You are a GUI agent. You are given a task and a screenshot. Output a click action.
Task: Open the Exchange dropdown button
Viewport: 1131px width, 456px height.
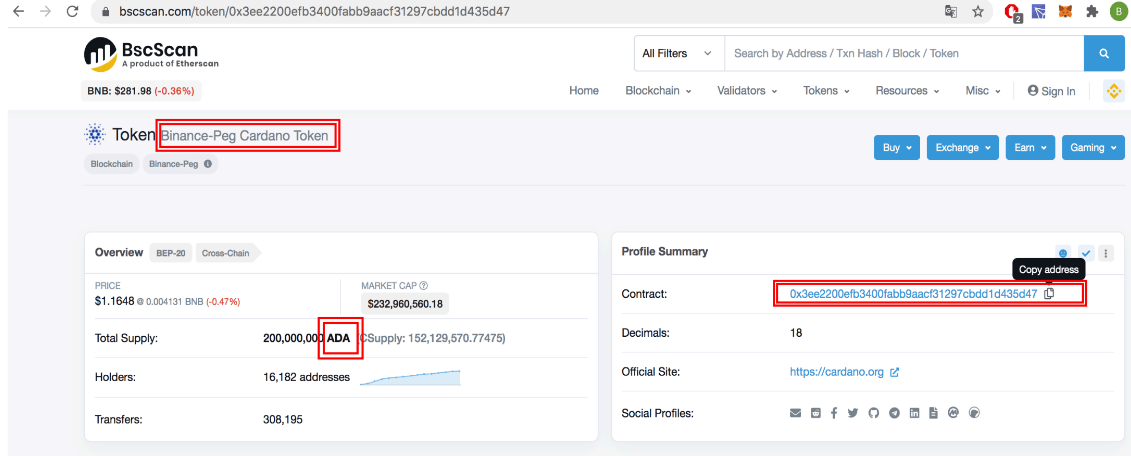pos(963,147)
